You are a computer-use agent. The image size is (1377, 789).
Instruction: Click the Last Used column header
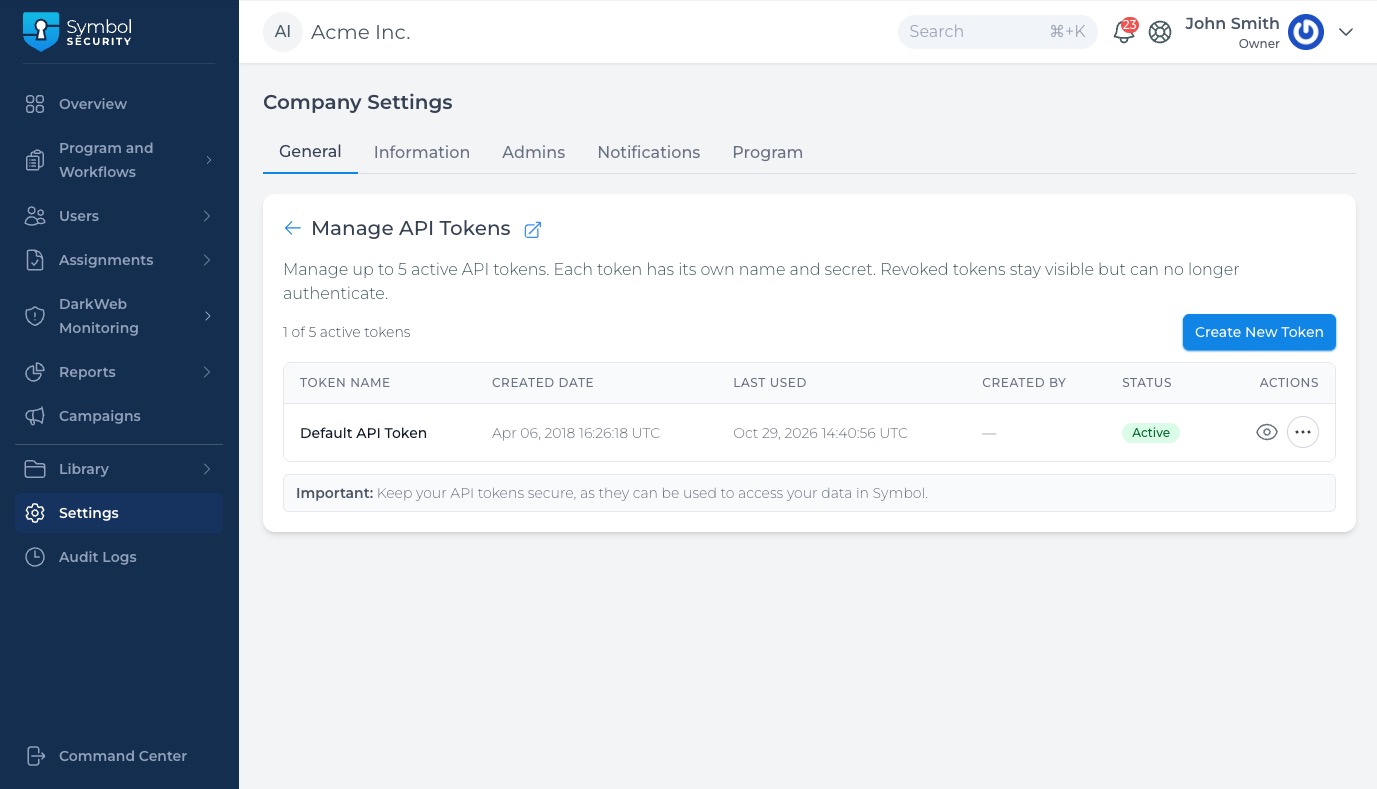770,383
